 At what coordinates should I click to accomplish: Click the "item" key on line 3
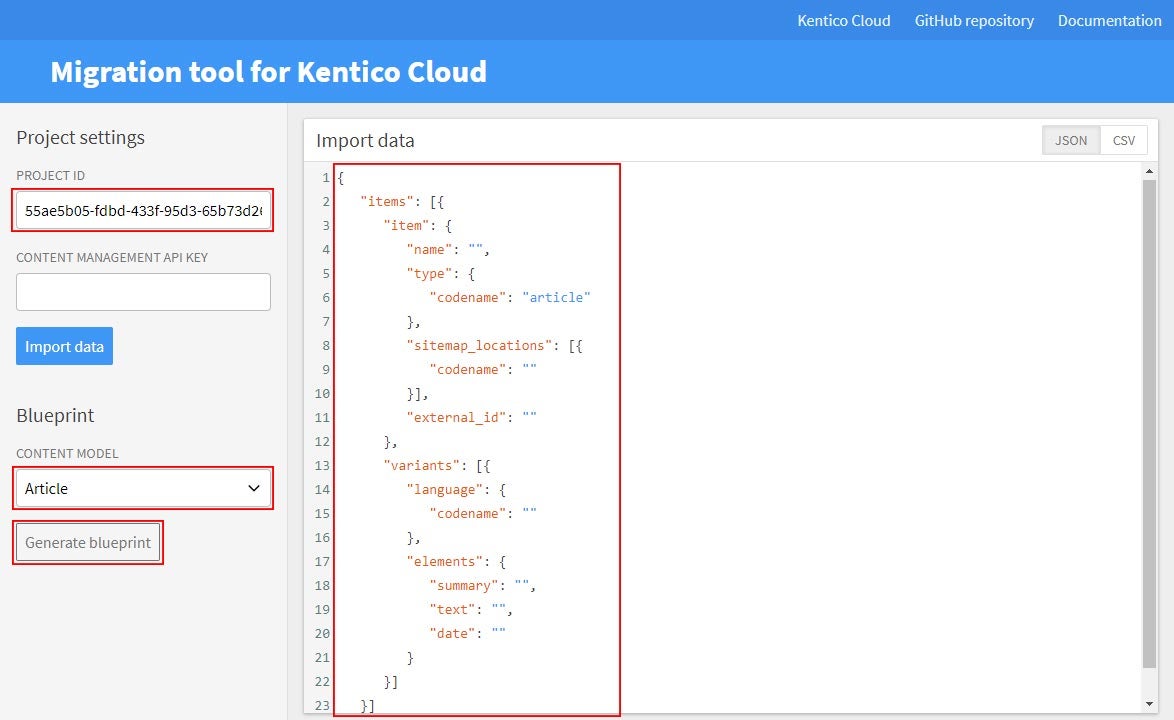tap(407, 225)
